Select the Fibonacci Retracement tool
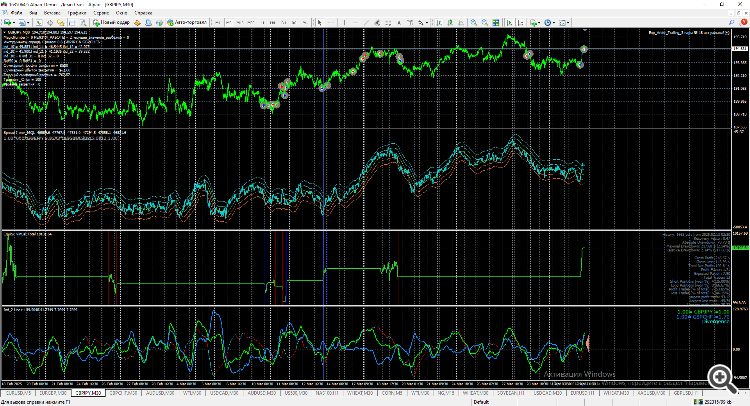Image resolution: width=750 pixels, height=406 pixels. coord(387,22)
